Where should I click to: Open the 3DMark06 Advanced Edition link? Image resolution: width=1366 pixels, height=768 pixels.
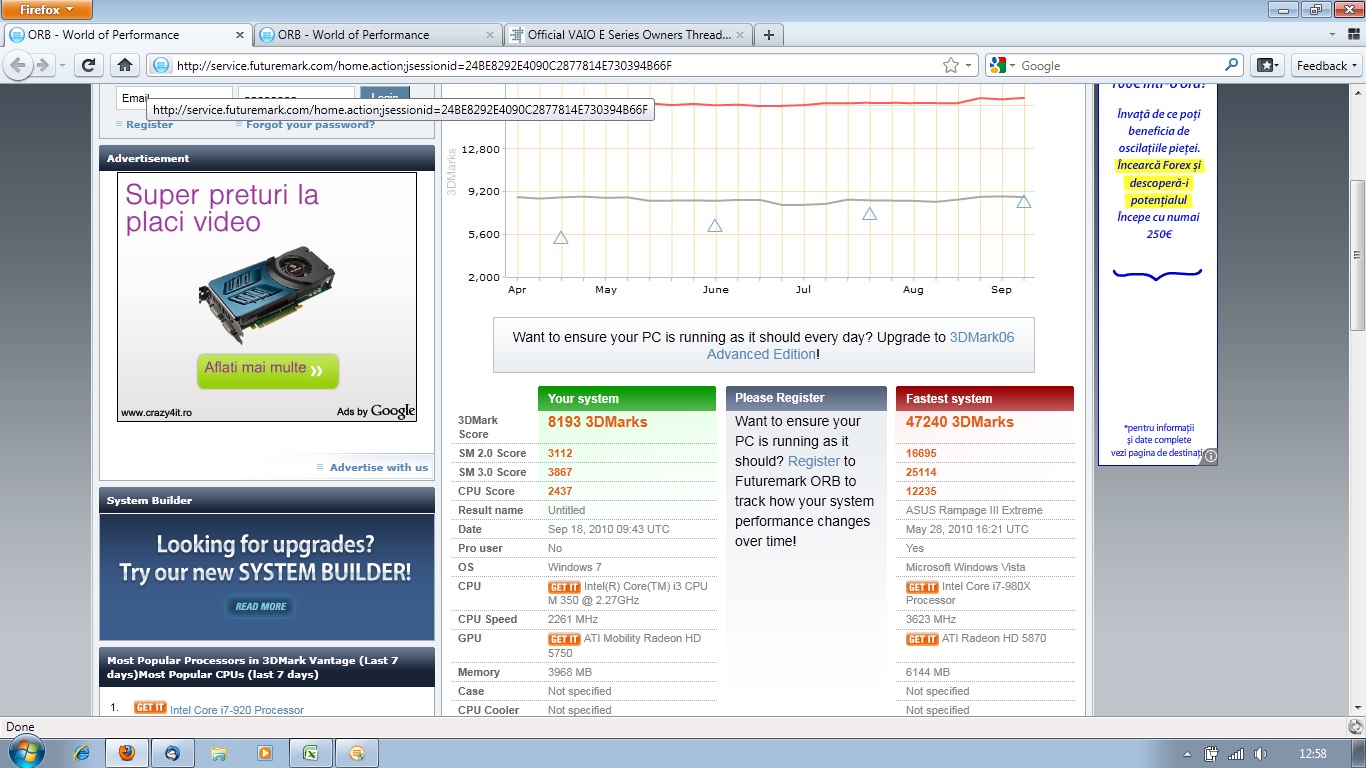click(860, 345)
